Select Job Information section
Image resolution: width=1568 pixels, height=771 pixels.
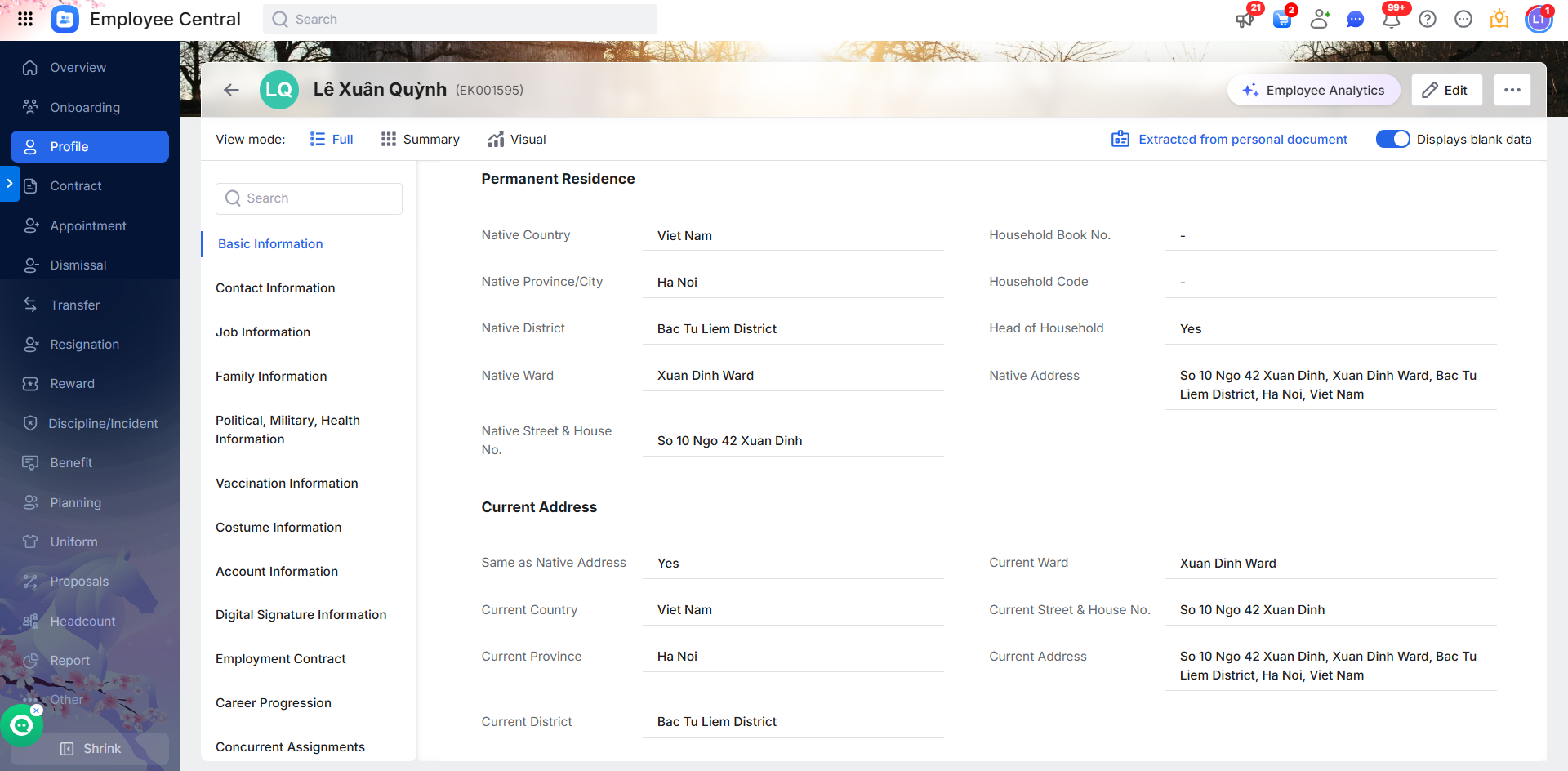(263, 332)
